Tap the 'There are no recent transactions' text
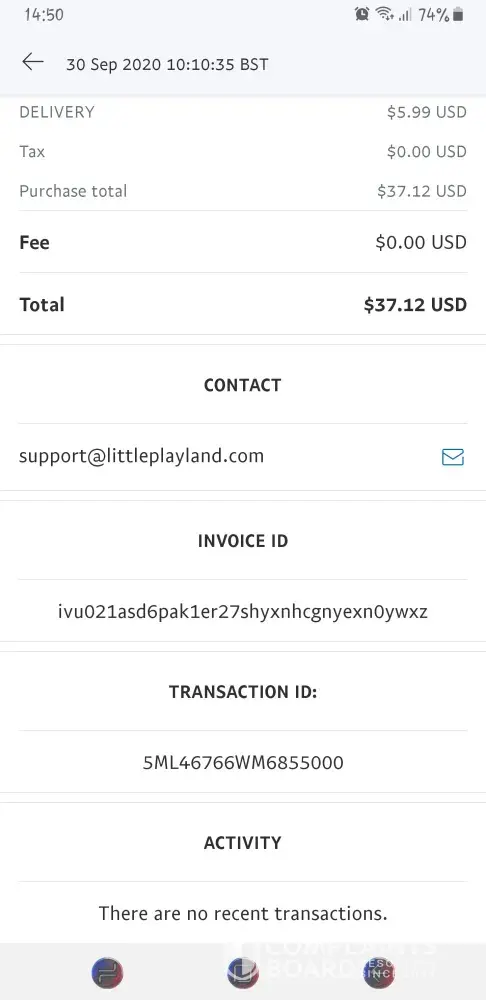 [243, 914]
